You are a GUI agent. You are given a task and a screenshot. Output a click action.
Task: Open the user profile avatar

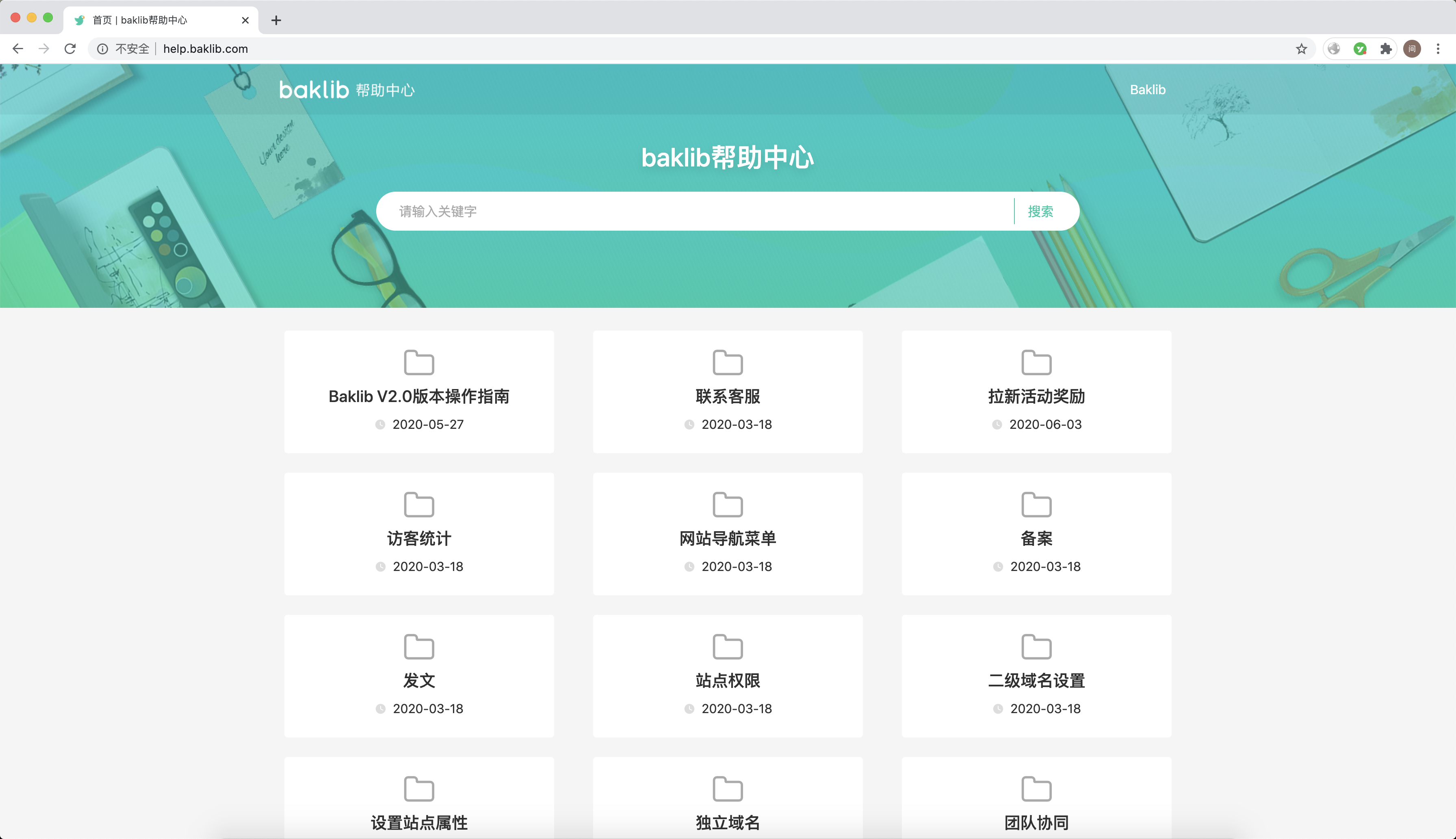(1412, 49)
